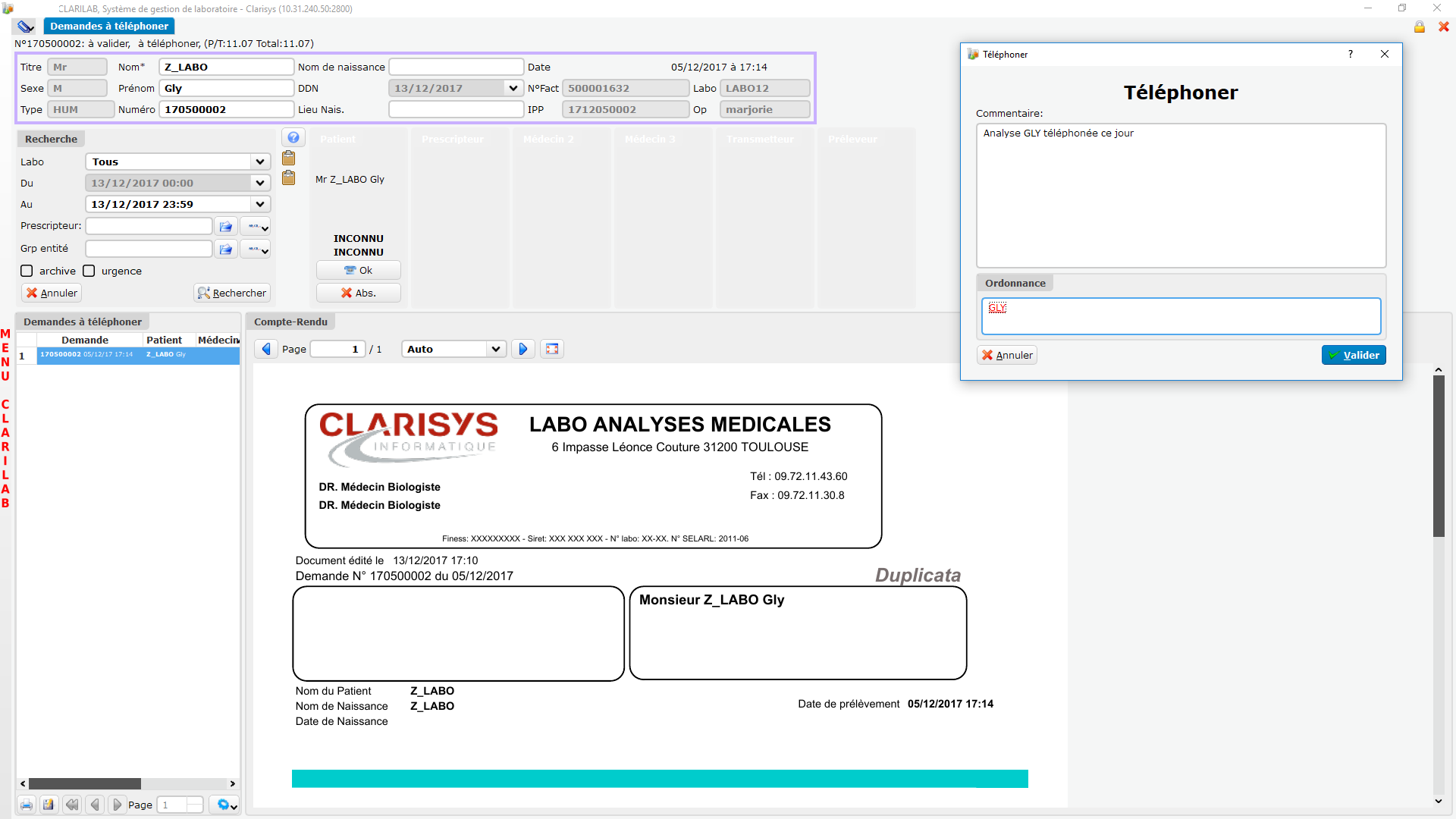This screenshot has width=1456, height=819.
Task: Click the red X icon beside the lock
Action: pos(1444,27)
